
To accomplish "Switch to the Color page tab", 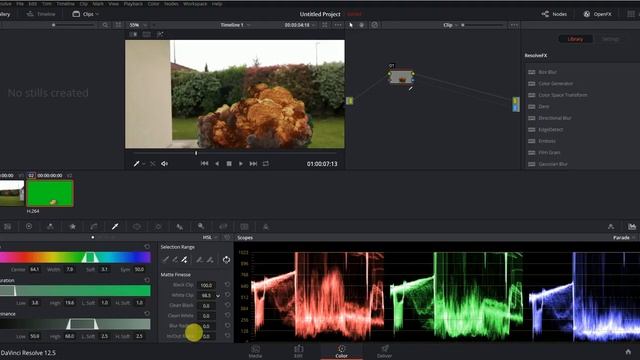I will [341, 351].
